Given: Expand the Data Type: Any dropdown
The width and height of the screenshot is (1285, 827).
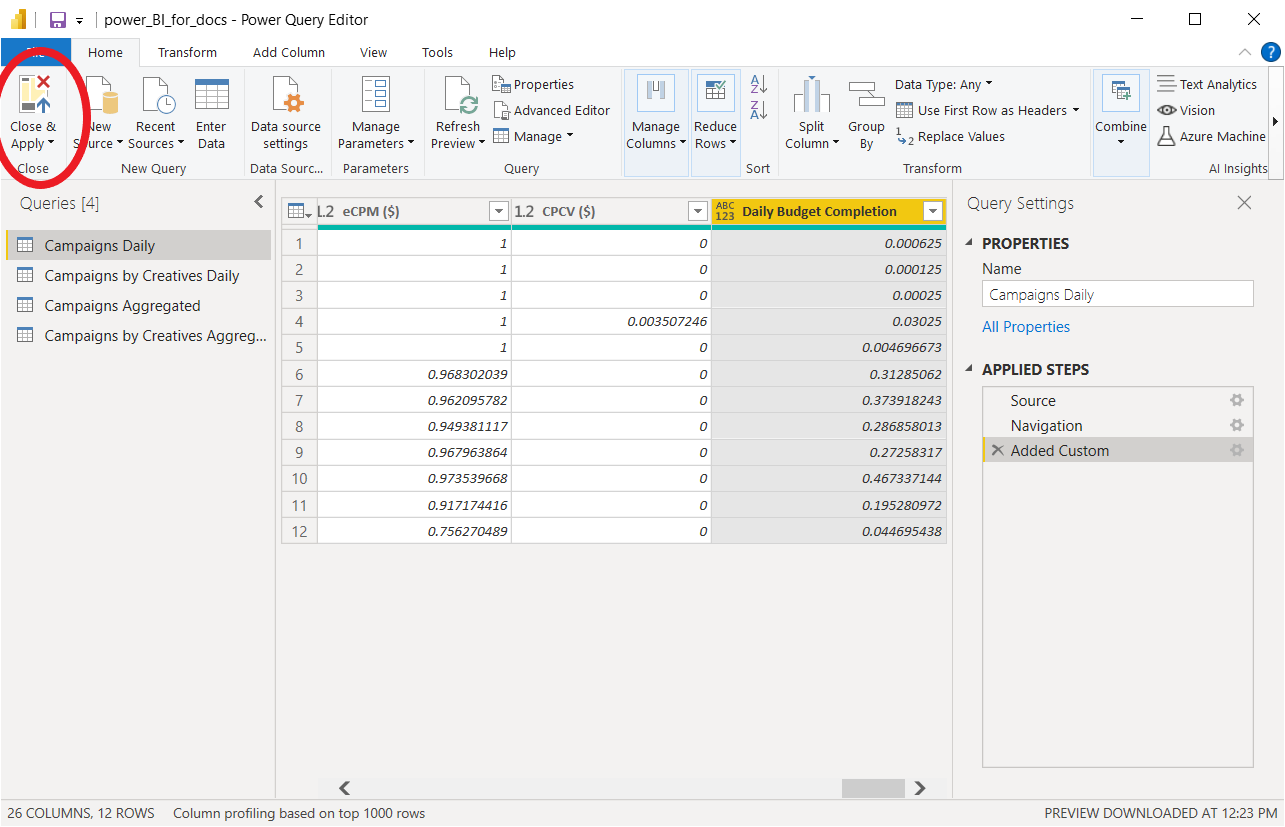Looking at the screenshot, I should [x=943, y=84].
